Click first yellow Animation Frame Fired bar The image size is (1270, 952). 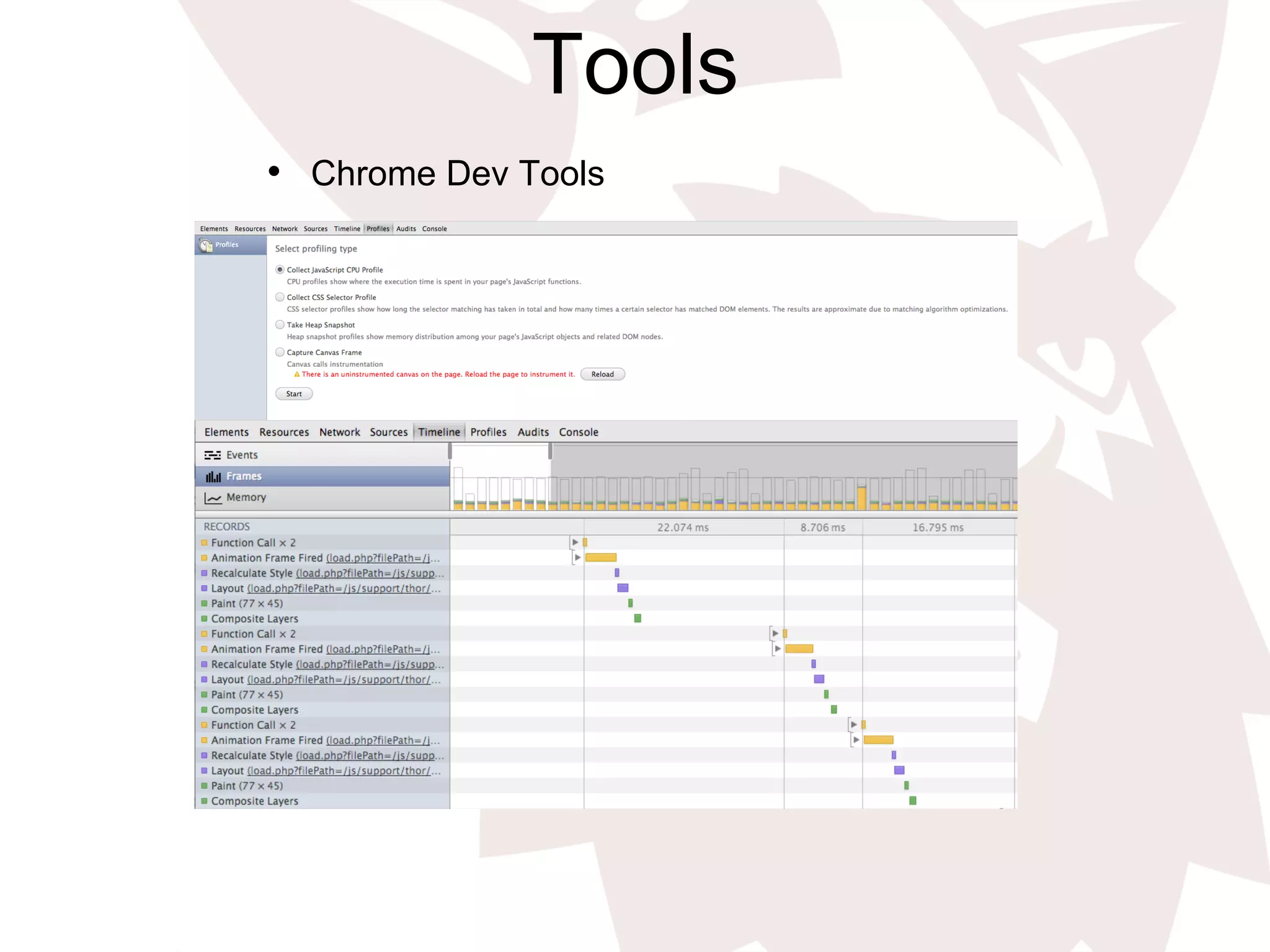point(601,557)
